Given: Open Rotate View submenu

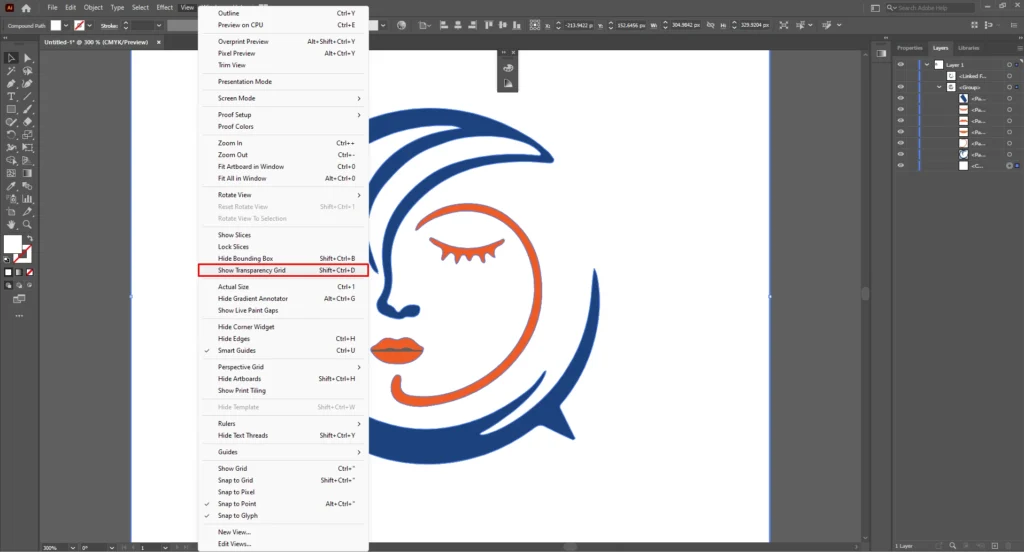Looking at the screenshot, I should [x=283, y=195].
